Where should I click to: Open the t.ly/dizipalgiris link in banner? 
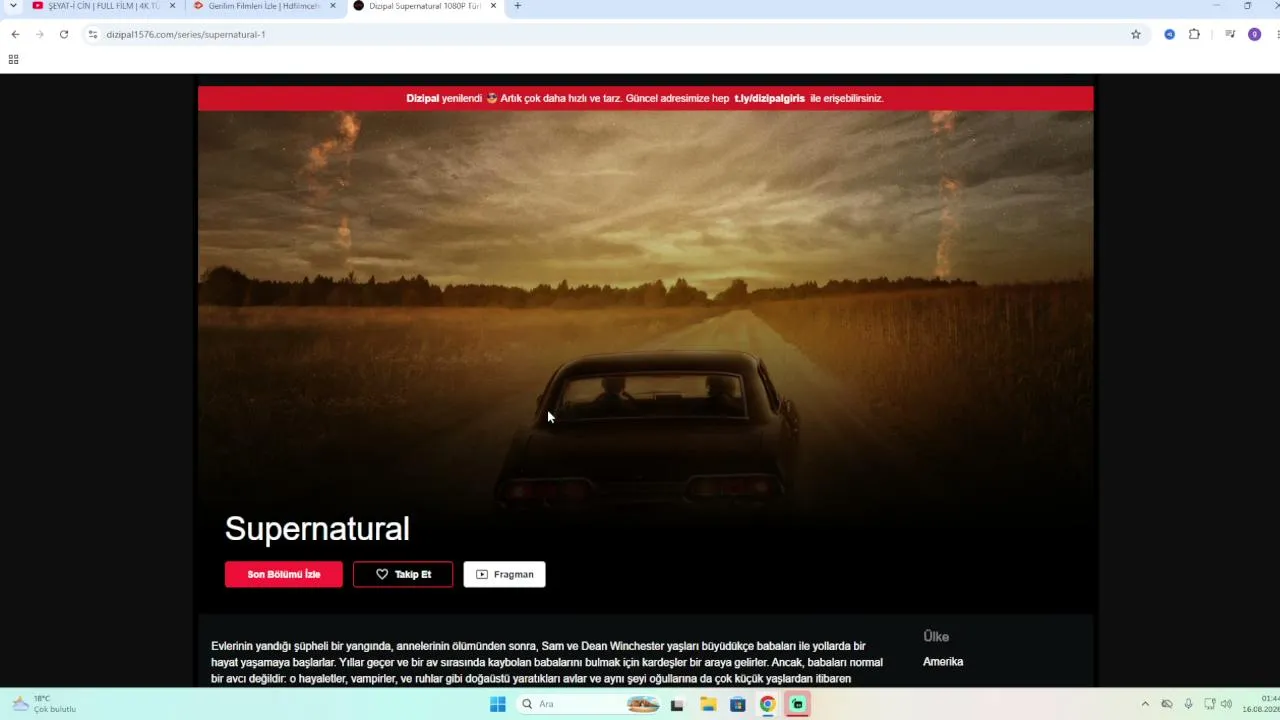coord(769,98)
